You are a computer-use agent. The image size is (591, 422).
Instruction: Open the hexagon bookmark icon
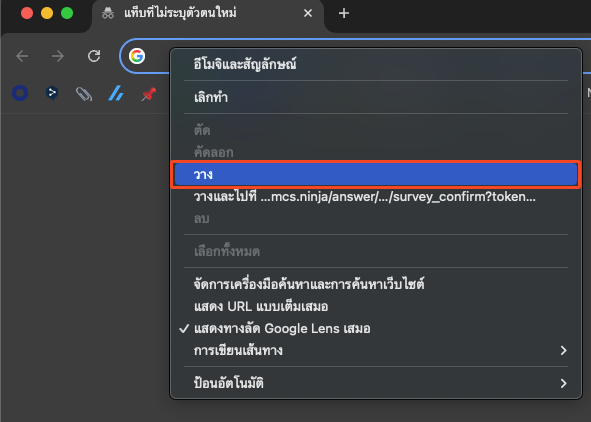52,93
